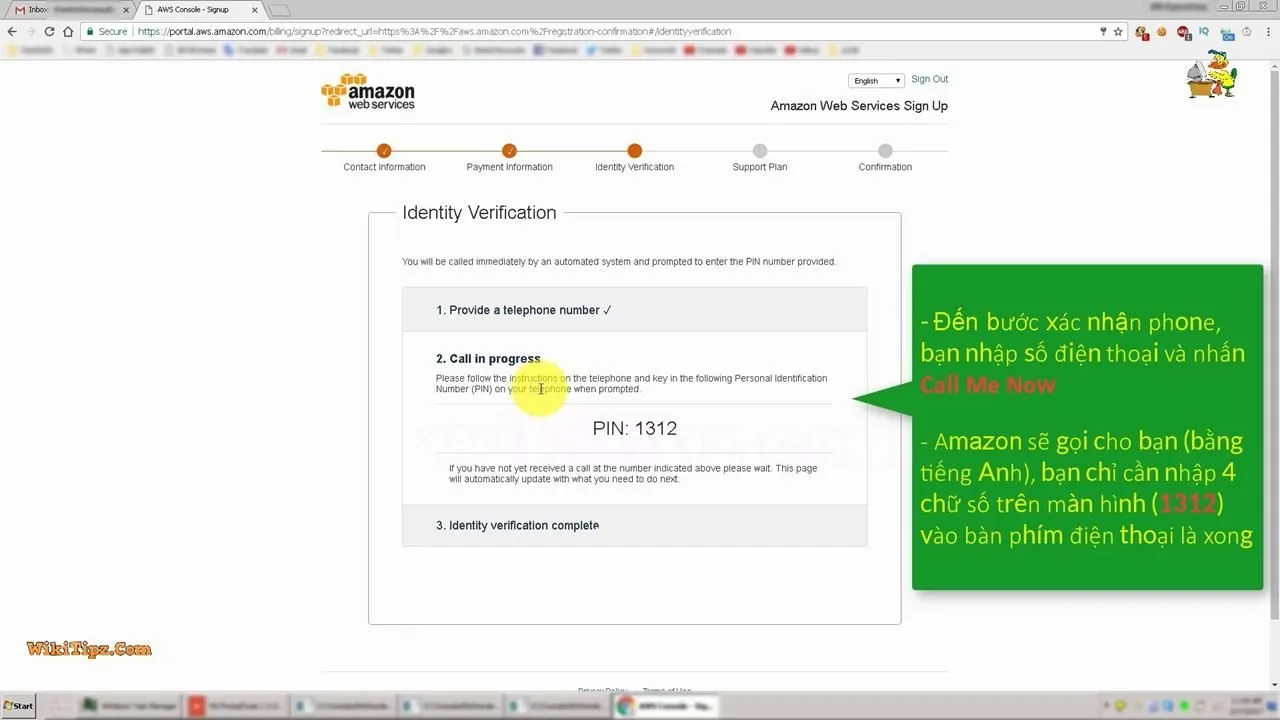Click the browser forward arrow
The width and height of the screenshot is (1280, 720).
click(x=31, y=31)
